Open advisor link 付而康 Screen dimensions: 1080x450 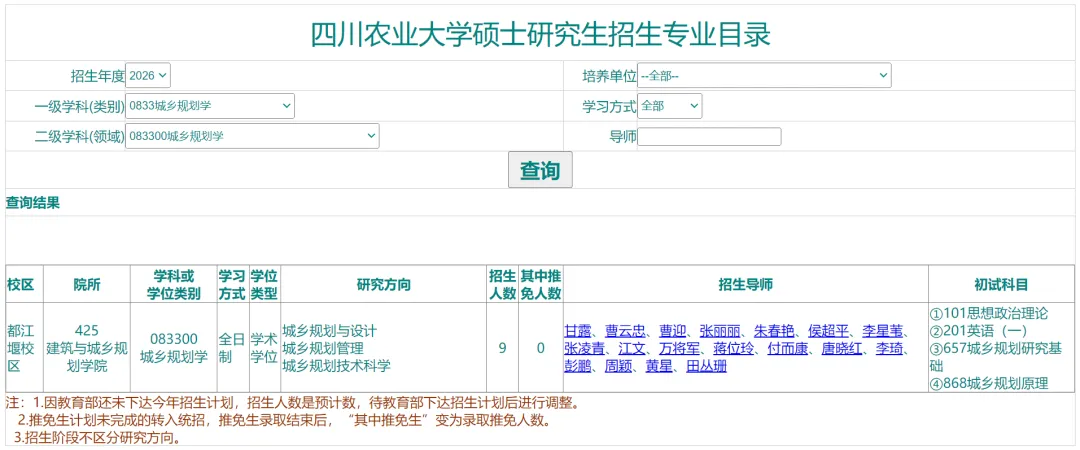click(x=788, y=348)
